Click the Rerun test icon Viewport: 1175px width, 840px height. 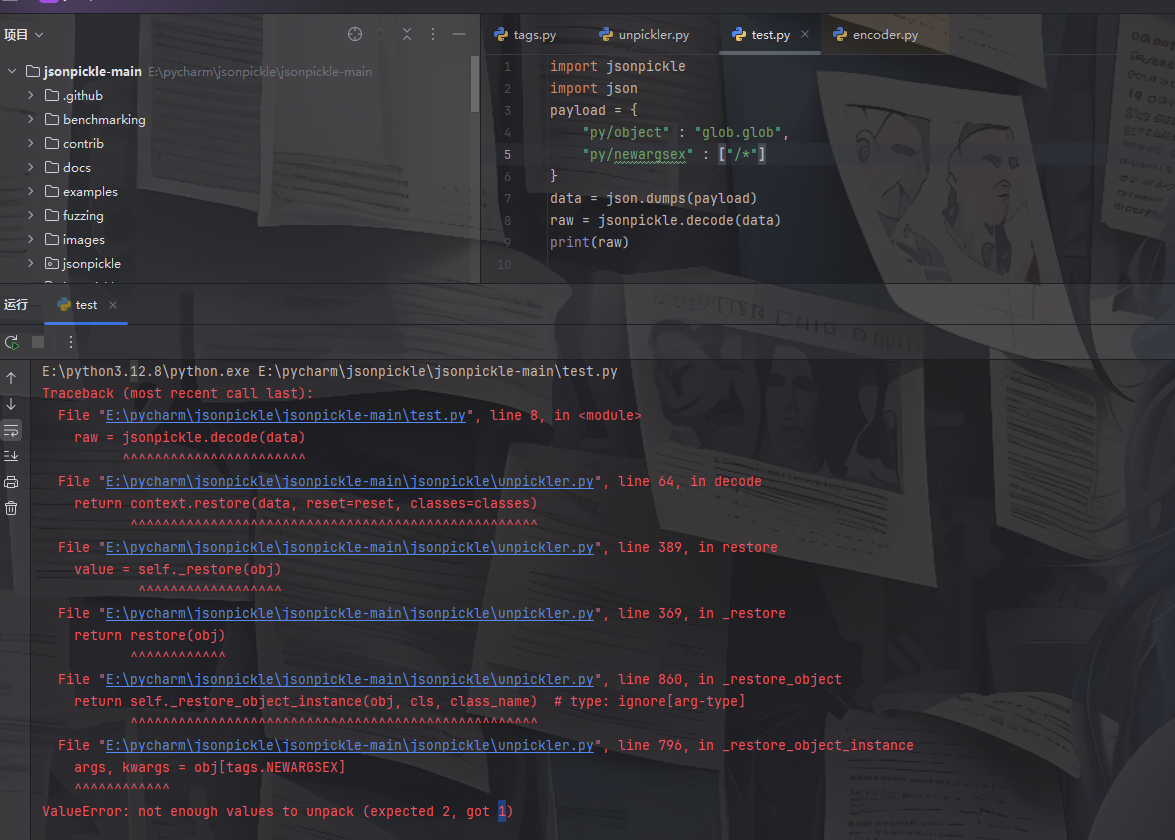[x=12, y=342]
